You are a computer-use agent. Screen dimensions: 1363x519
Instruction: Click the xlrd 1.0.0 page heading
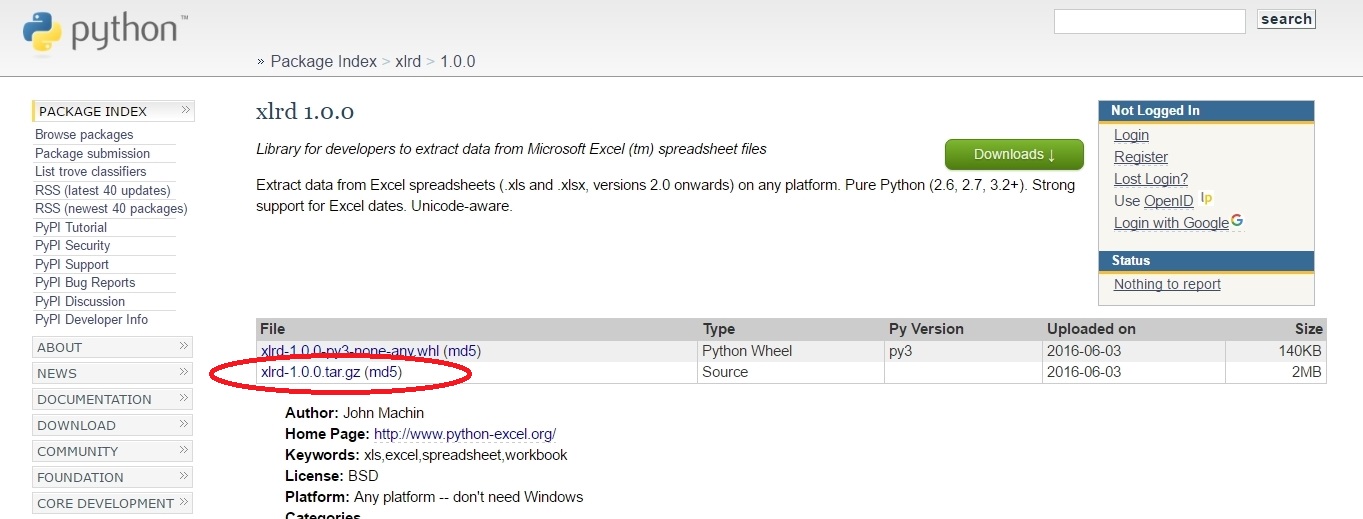pyautogui.click(x=305, y=111)
